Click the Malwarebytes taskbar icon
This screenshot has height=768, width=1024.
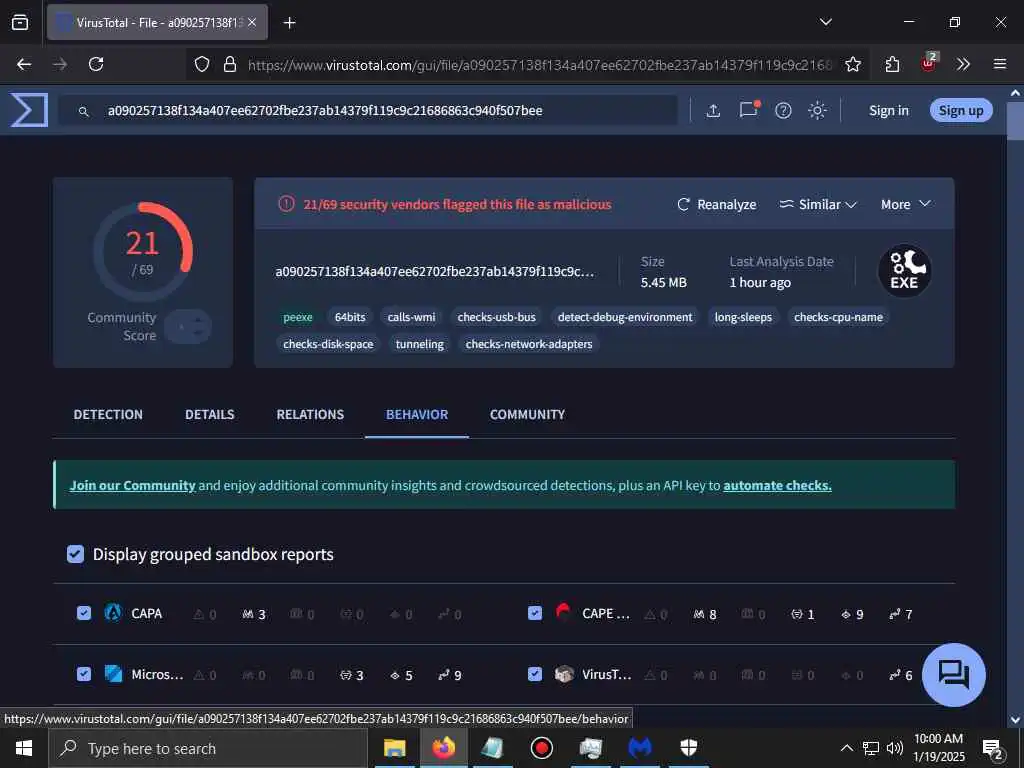point(639,748)
